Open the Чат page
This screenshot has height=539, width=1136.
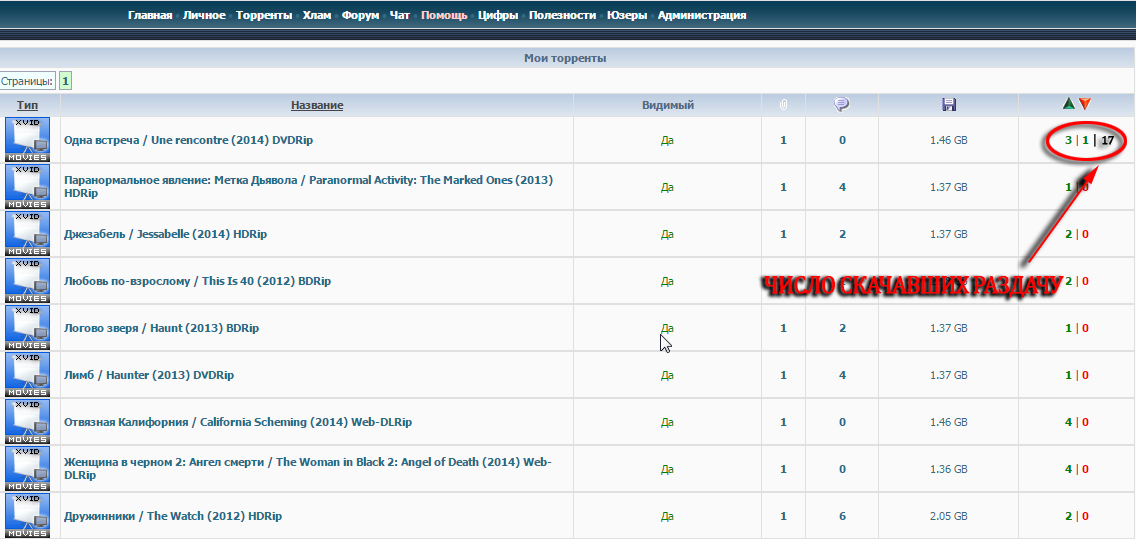tap(400, 15)
